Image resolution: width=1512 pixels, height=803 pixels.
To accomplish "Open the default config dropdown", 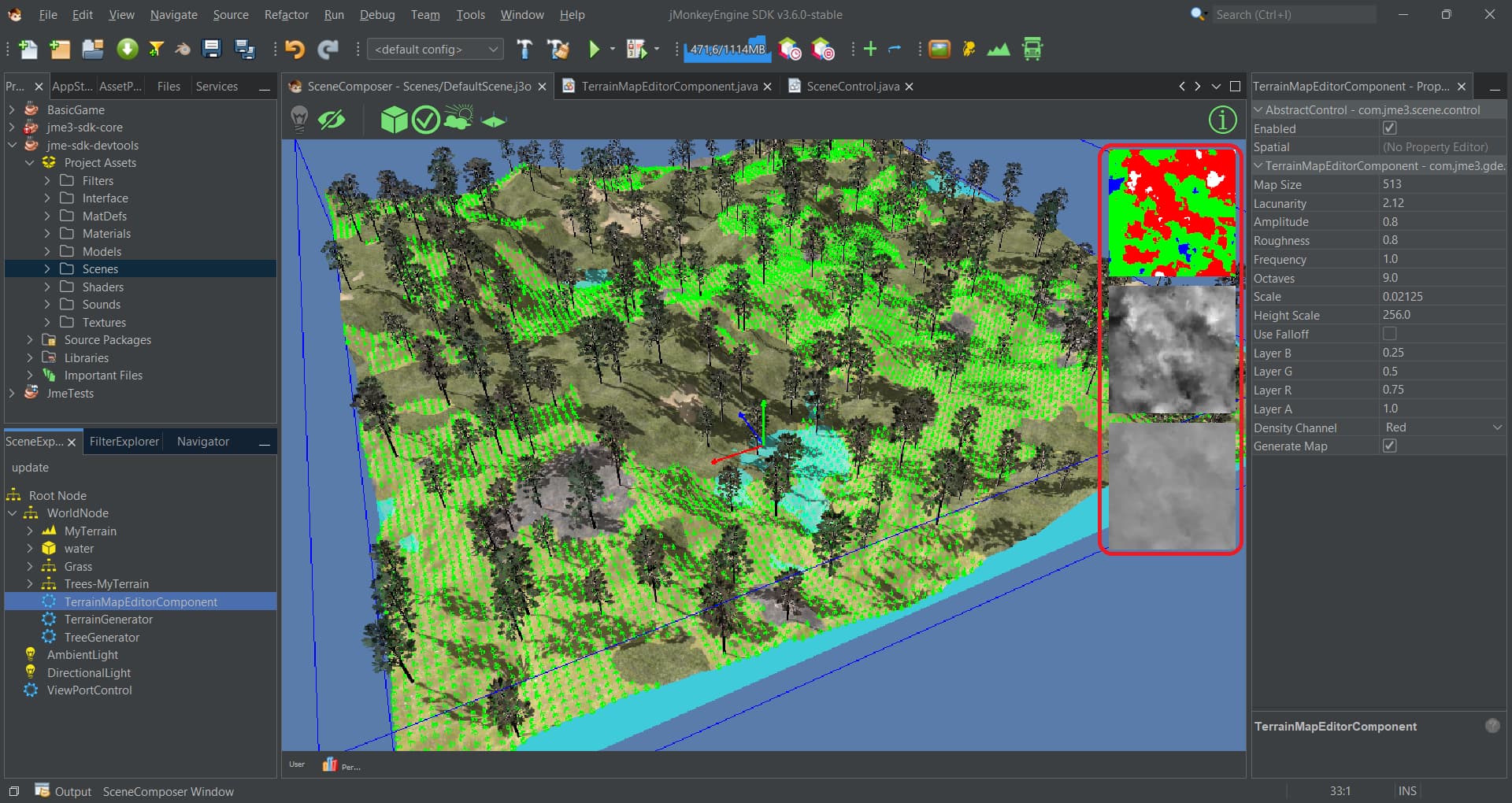I will (x=435, y=49).
